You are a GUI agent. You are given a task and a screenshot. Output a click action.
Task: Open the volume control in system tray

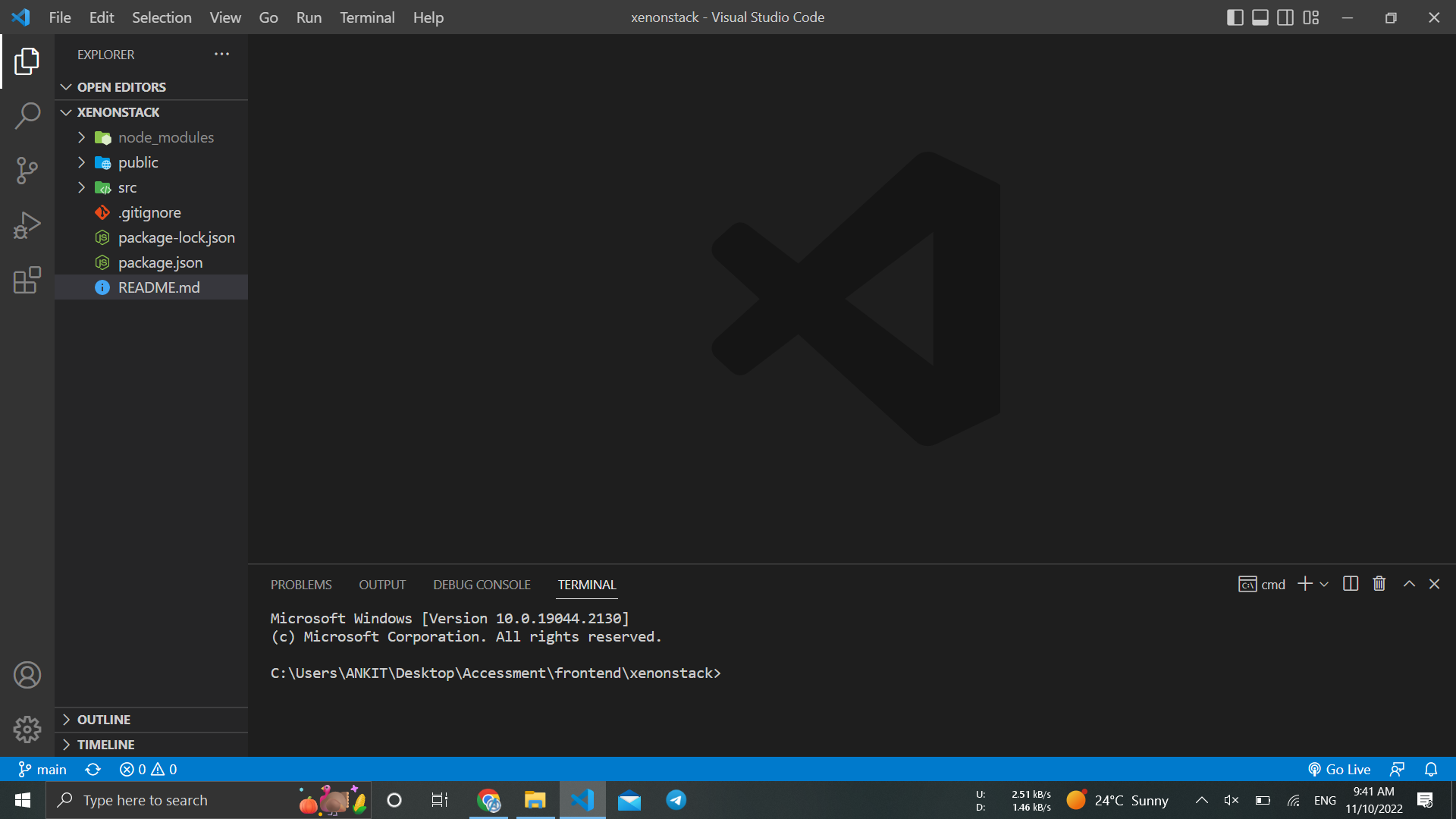click(1231, 799)
